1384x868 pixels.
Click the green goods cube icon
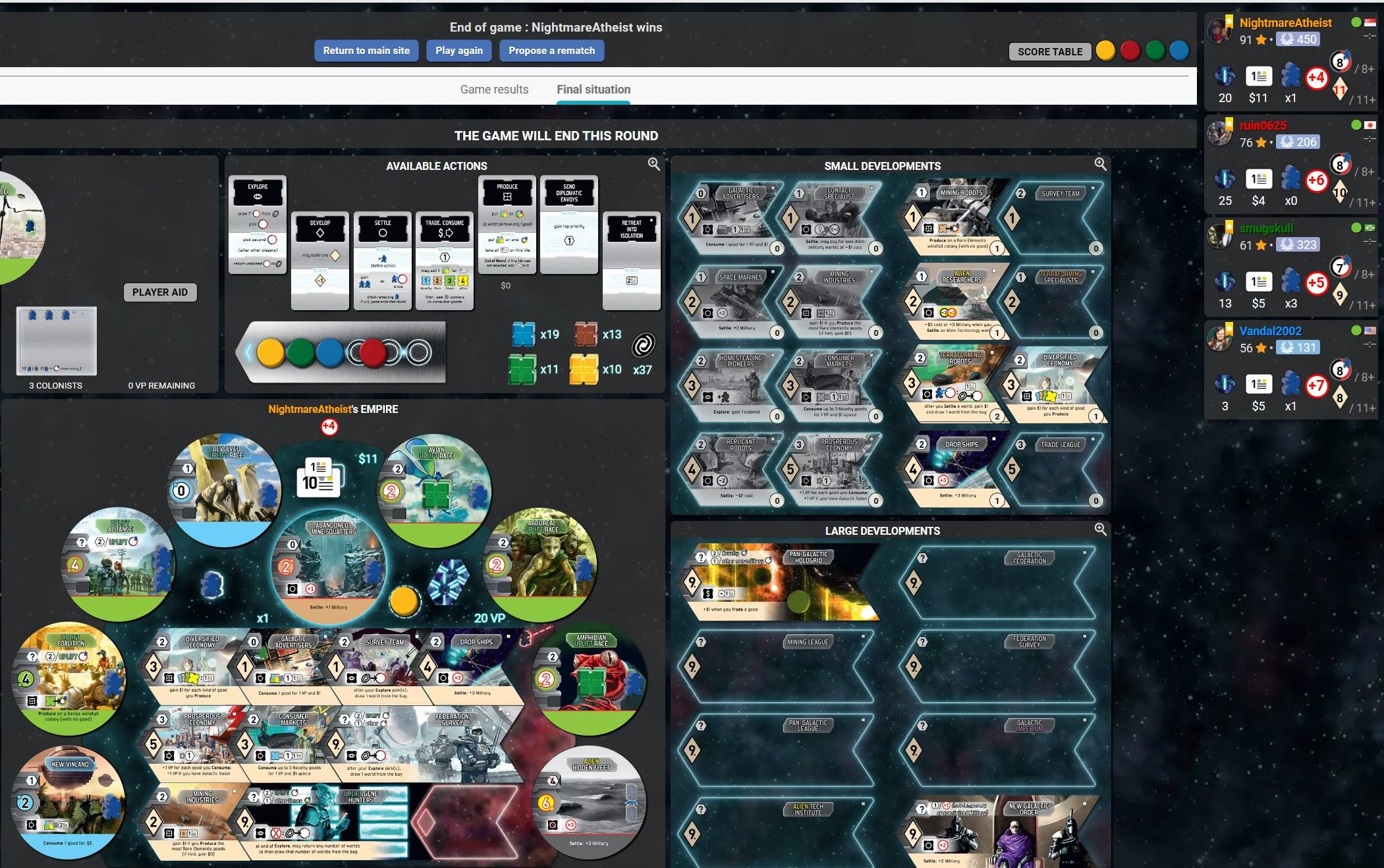tap(522, 369)
